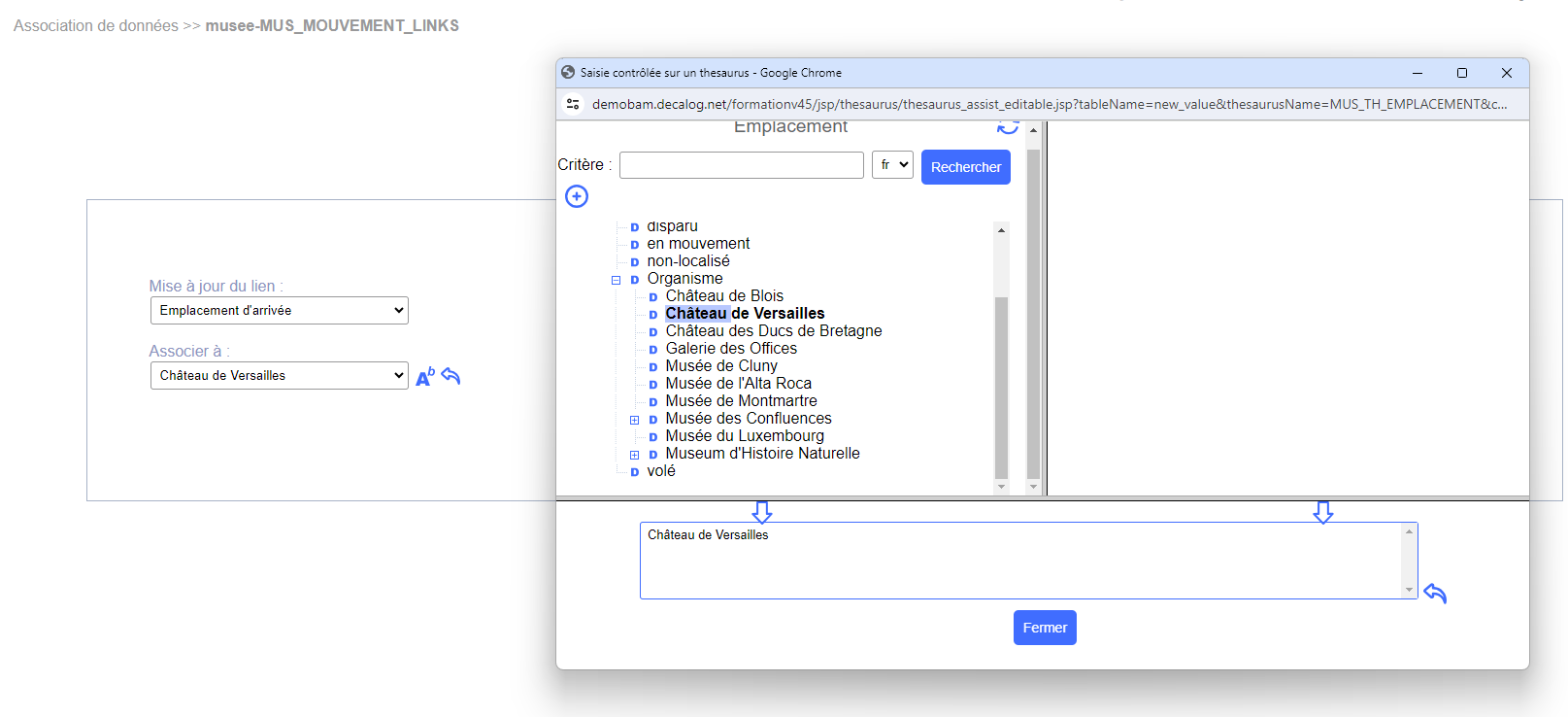This screenshot has height=717, width=1568.
Task: Click the right downward arrow above the text box
Action: [1322, 512]
